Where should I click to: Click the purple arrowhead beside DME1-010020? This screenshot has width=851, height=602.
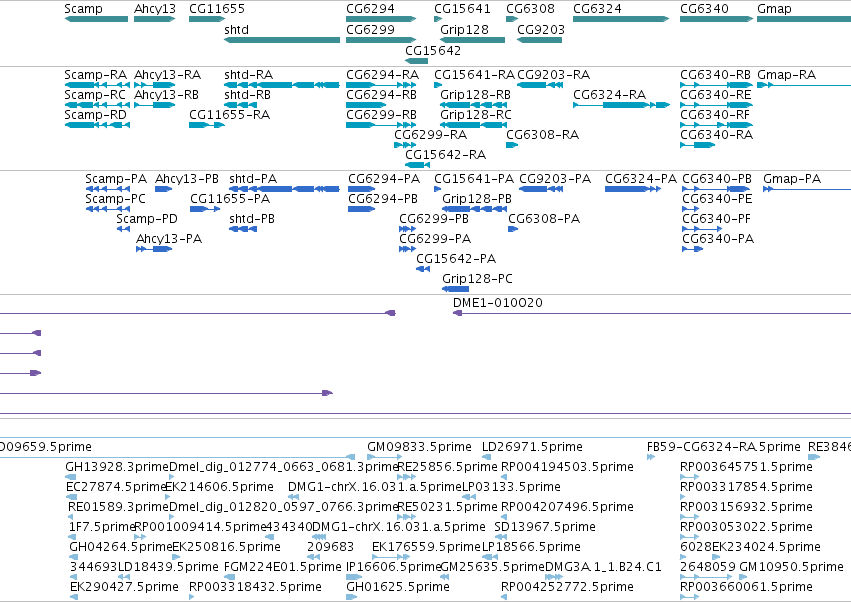(458, 313)
